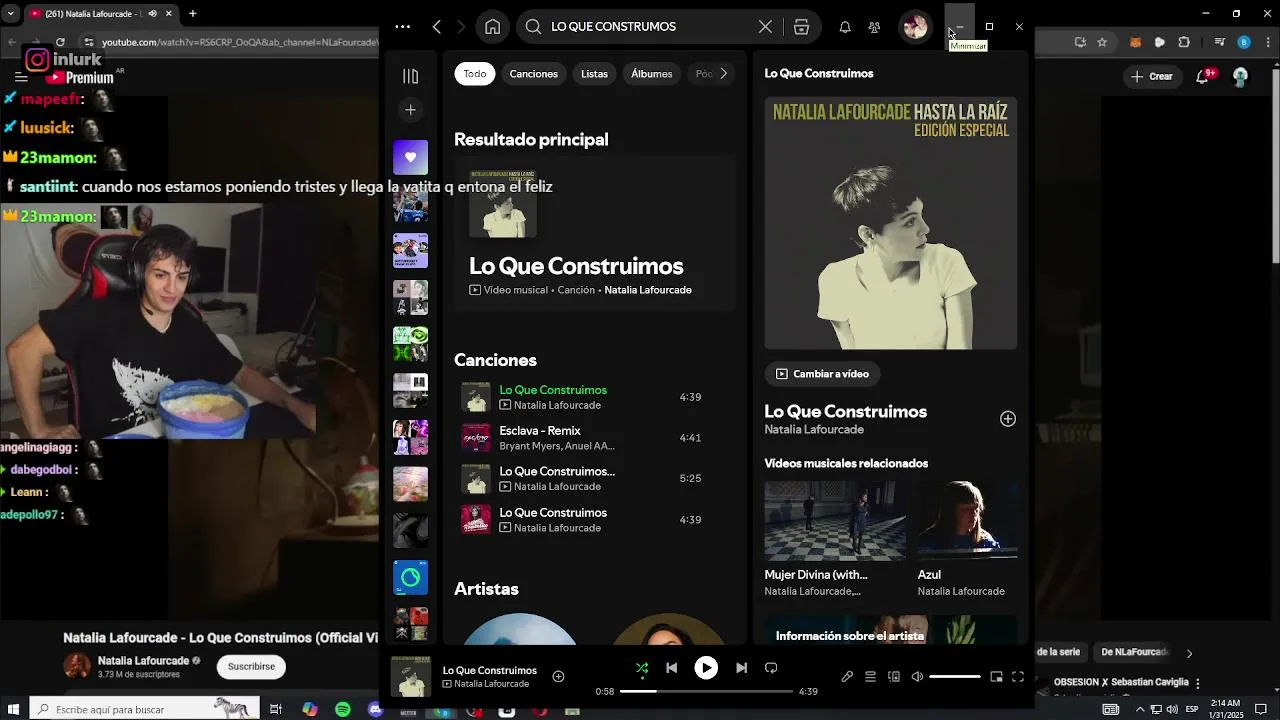Click the search box with LO QUE CONSTRUIMOS
Screen dimensions: 1280x720
coord(648,27)
